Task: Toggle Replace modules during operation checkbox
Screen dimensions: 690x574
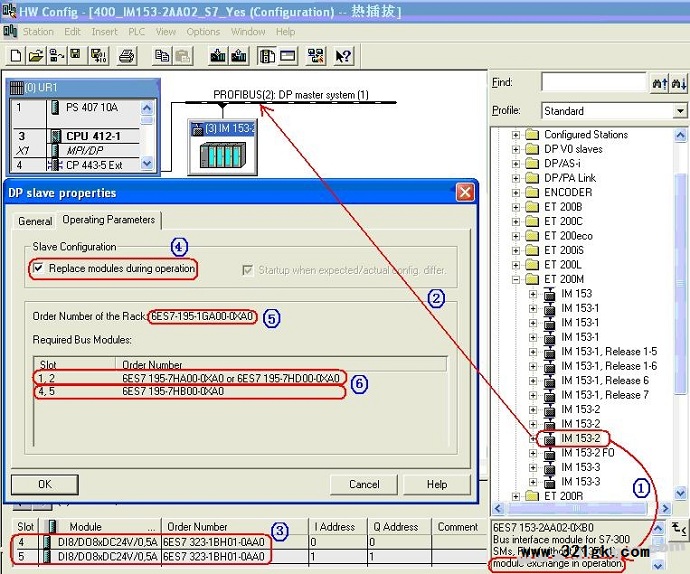Action: pyautogui.click(x=39, y=268)
